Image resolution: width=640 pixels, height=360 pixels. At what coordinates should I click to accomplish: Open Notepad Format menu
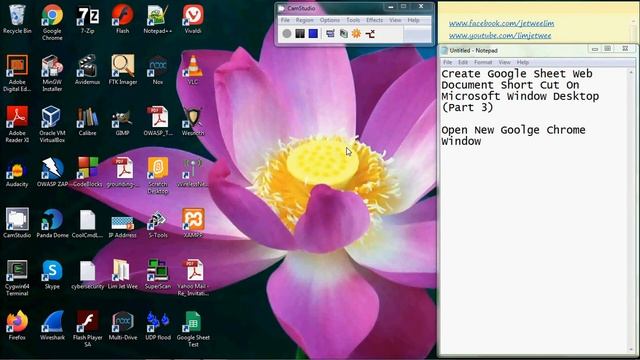pos(483,62)
